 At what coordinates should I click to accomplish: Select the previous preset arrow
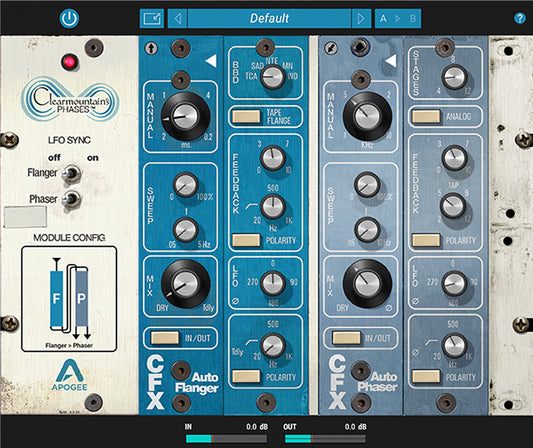pyautogui.click(x=178, y=18)
